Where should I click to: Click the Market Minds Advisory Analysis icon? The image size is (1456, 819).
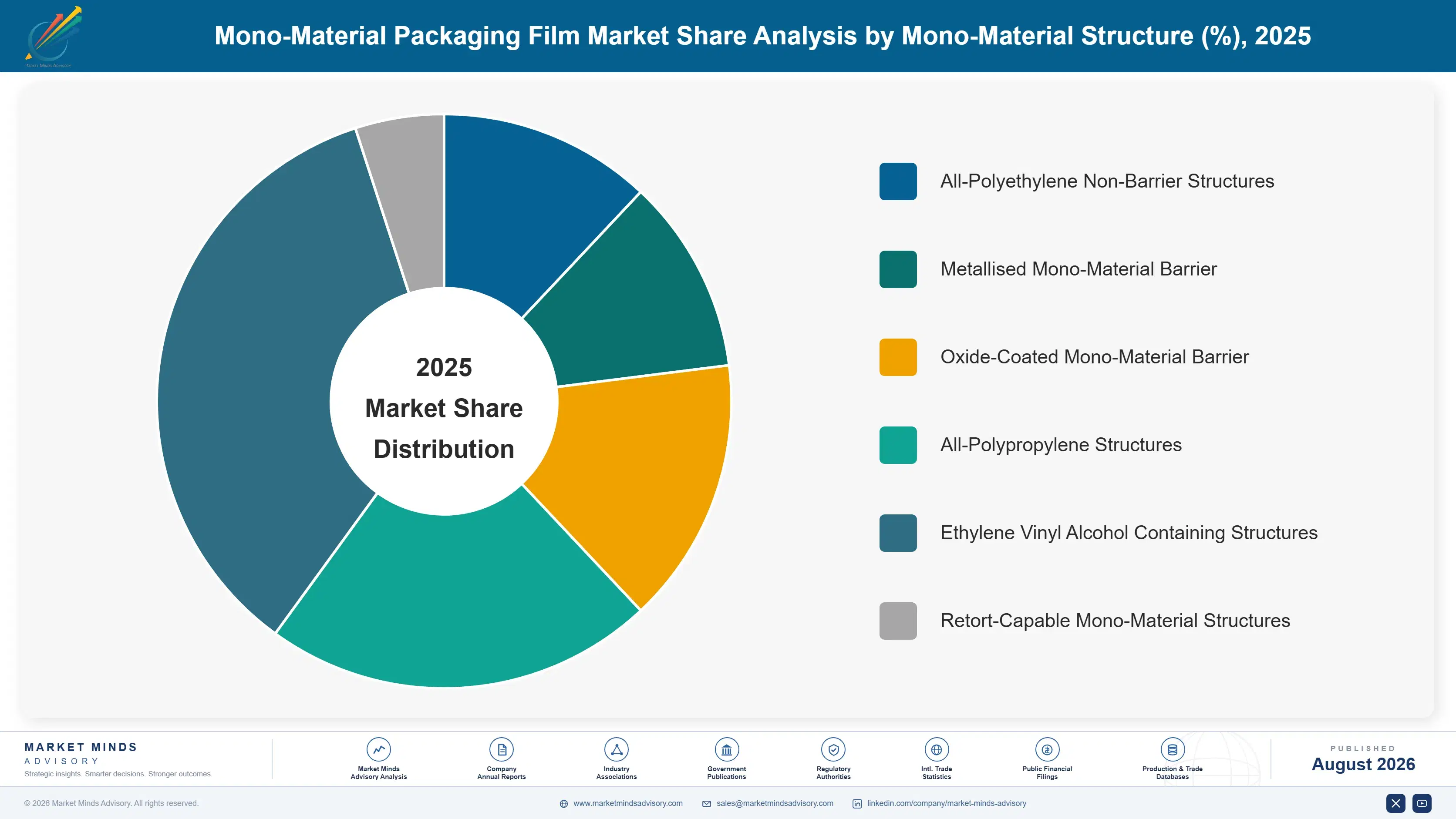tap(379, 749)
